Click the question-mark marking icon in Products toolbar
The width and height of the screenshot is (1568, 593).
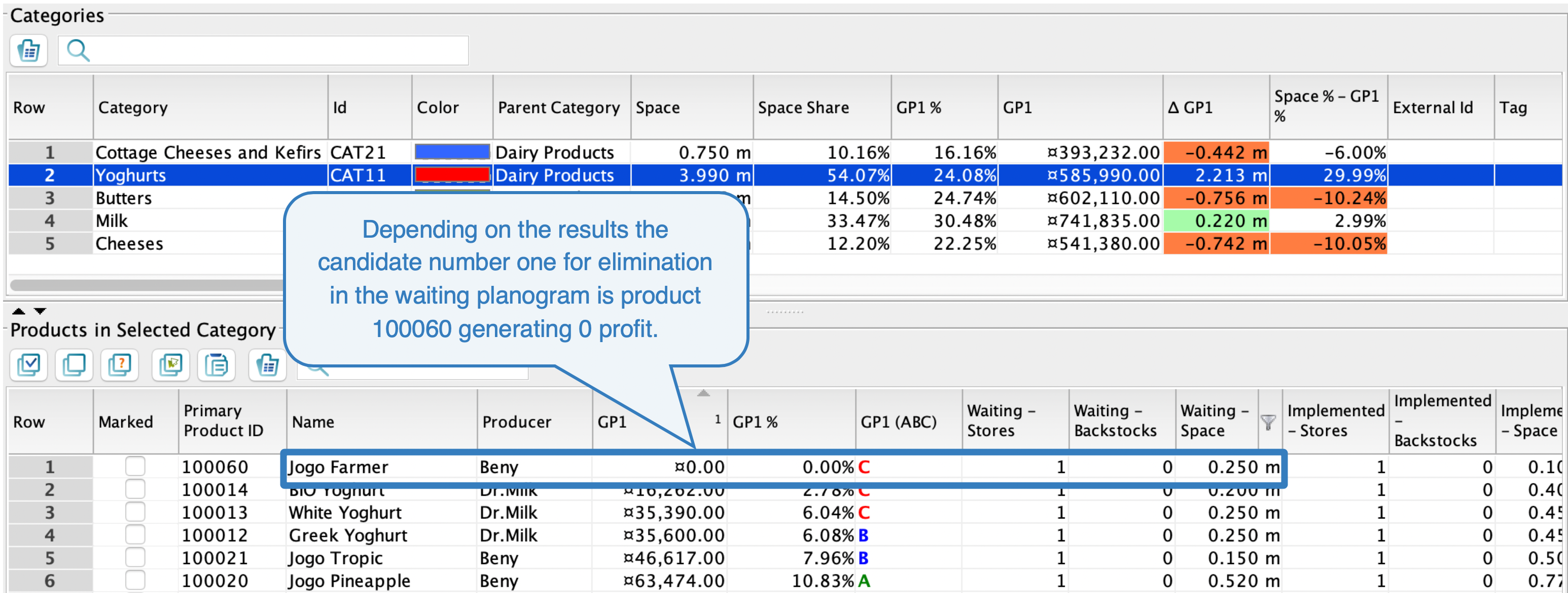[120, 365]
